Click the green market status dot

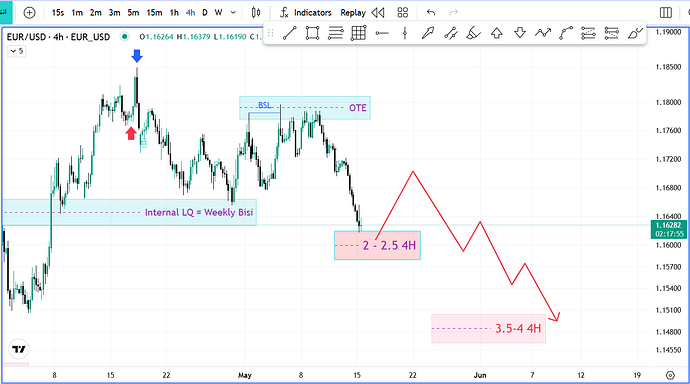click(125, 37)
